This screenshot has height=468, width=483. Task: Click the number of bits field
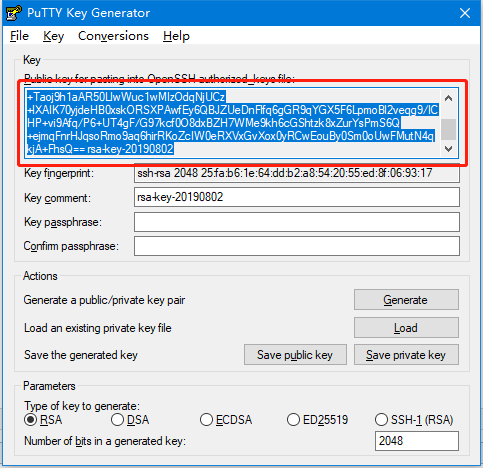pyautogui.click(x=417, y=441)
